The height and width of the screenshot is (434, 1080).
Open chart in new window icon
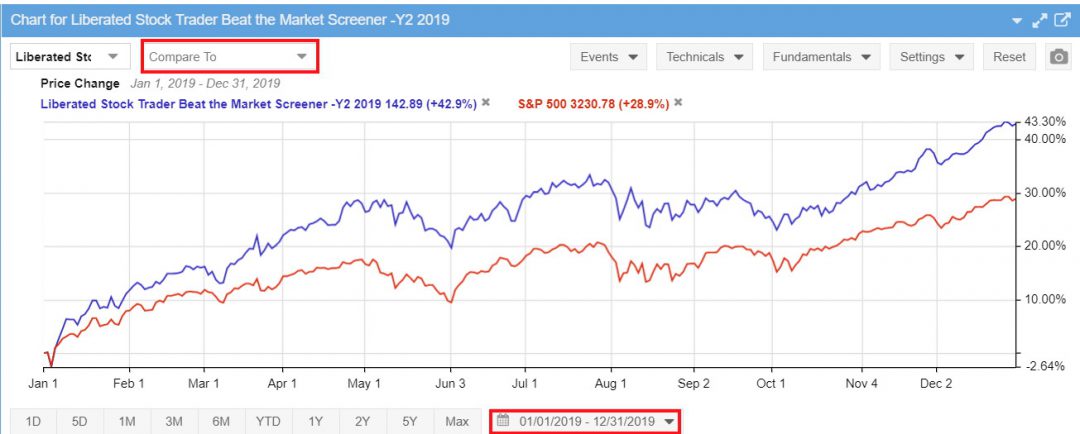(x=1061, y=20)
